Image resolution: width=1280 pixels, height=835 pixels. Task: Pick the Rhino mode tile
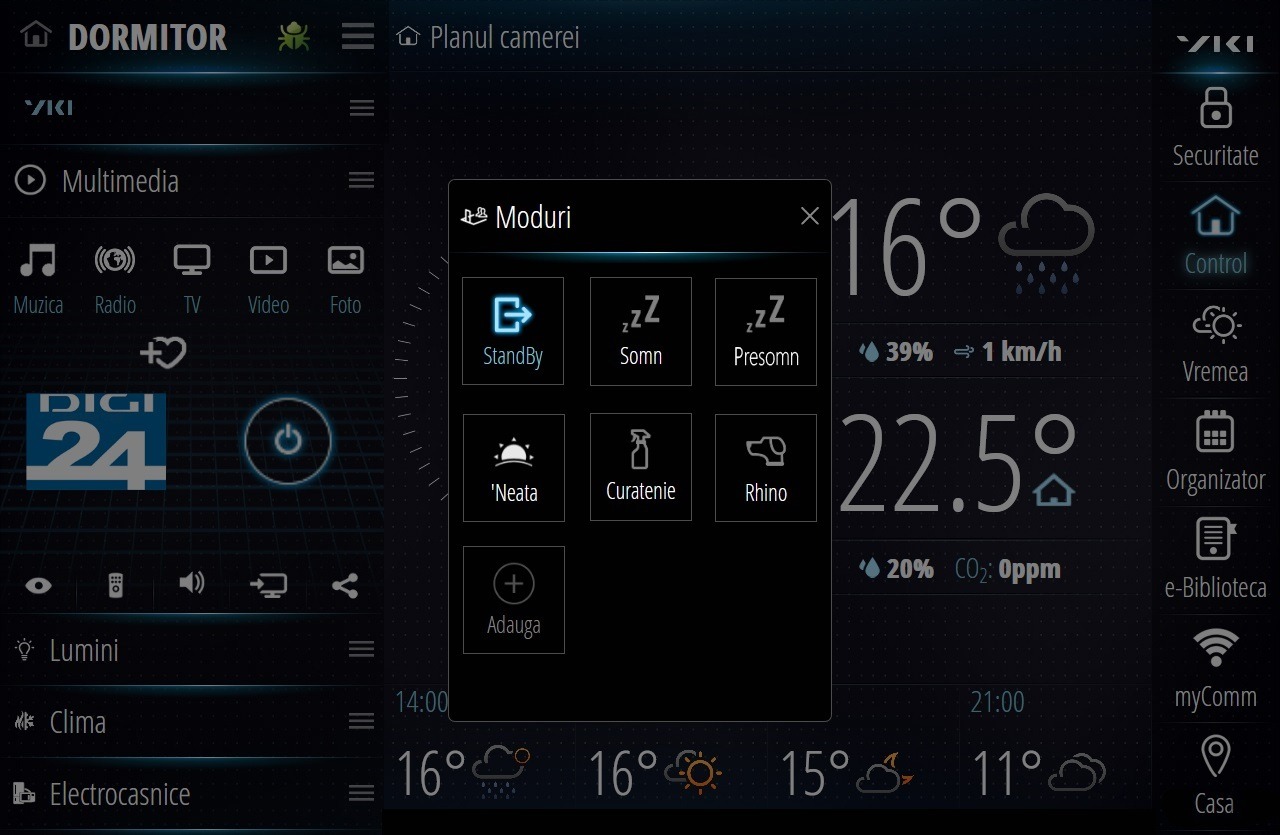[x=765, y=467]
